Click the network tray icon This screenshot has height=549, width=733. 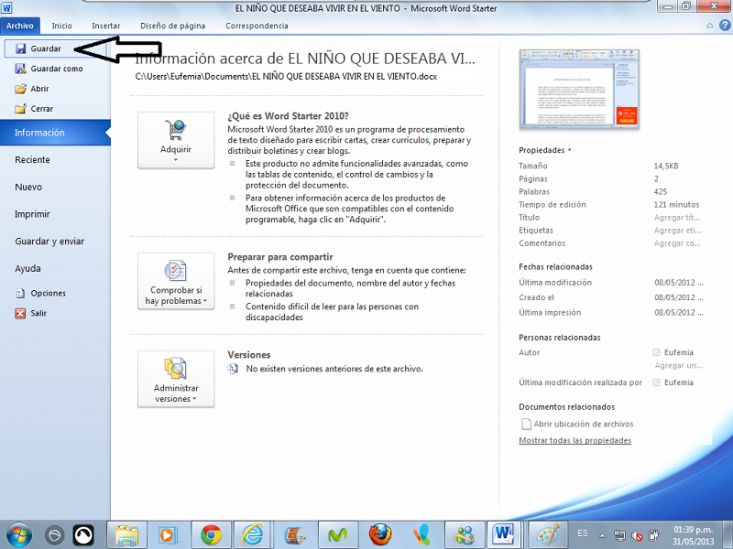click(x=619, y=535)
